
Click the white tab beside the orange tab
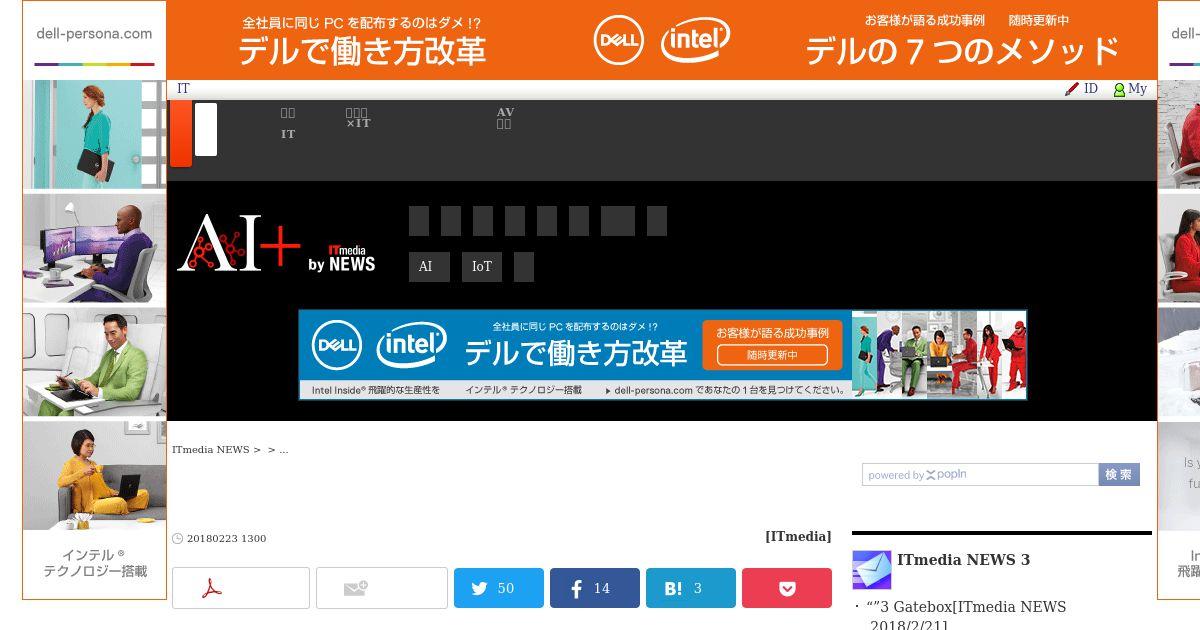(206, 129)
